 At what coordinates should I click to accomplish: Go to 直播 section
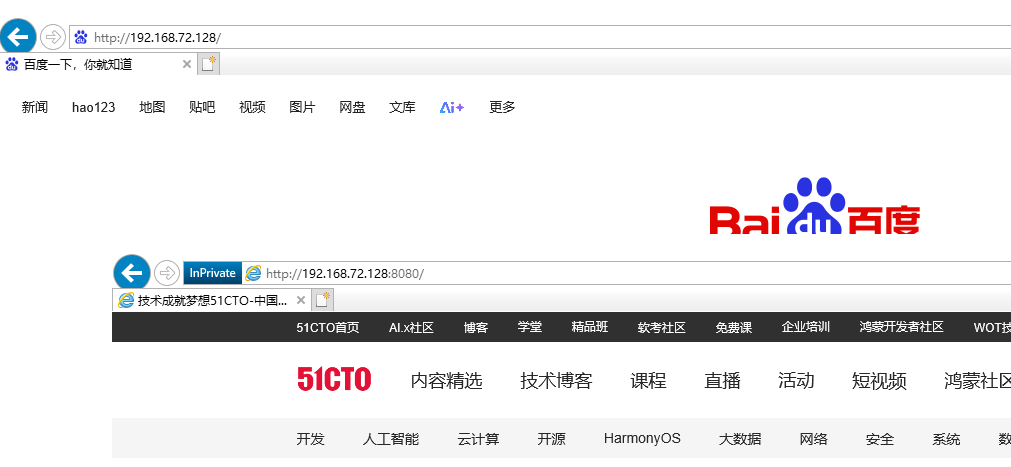[x=722, y=381]
